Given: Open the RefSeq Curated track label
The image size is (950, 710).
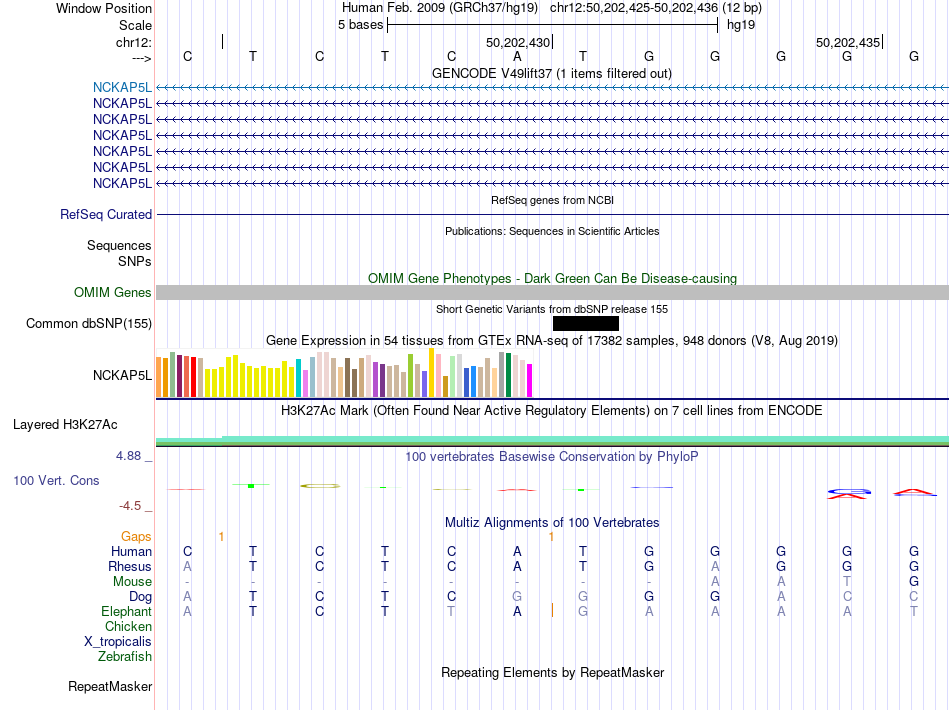Looking at the screenshot, I should (x=106, y=214).
